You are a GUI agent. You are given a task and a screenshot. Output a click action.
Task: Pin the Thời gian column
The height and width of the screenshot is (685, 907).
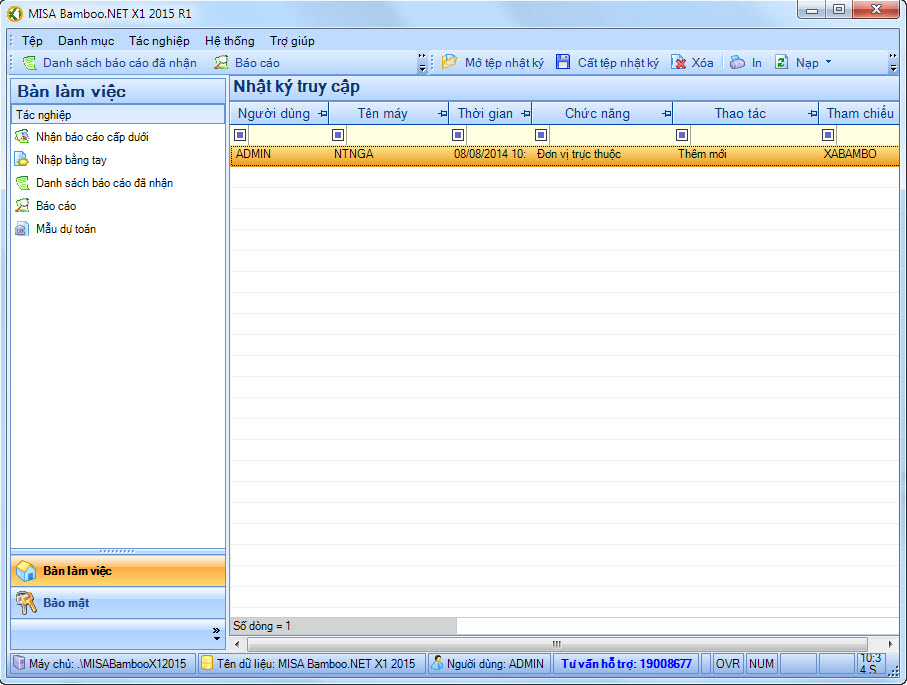(x=526, y=114)
